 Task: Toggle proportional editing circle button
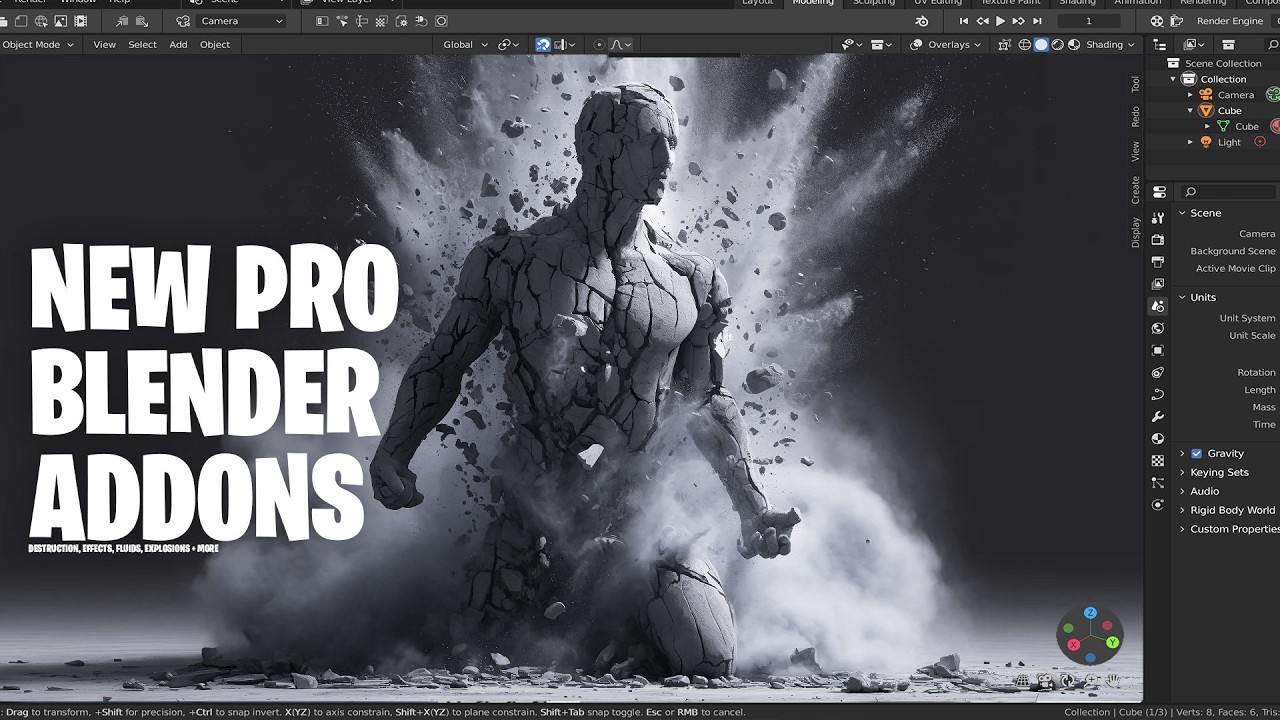pyautogui.click(x=599, y=44)
